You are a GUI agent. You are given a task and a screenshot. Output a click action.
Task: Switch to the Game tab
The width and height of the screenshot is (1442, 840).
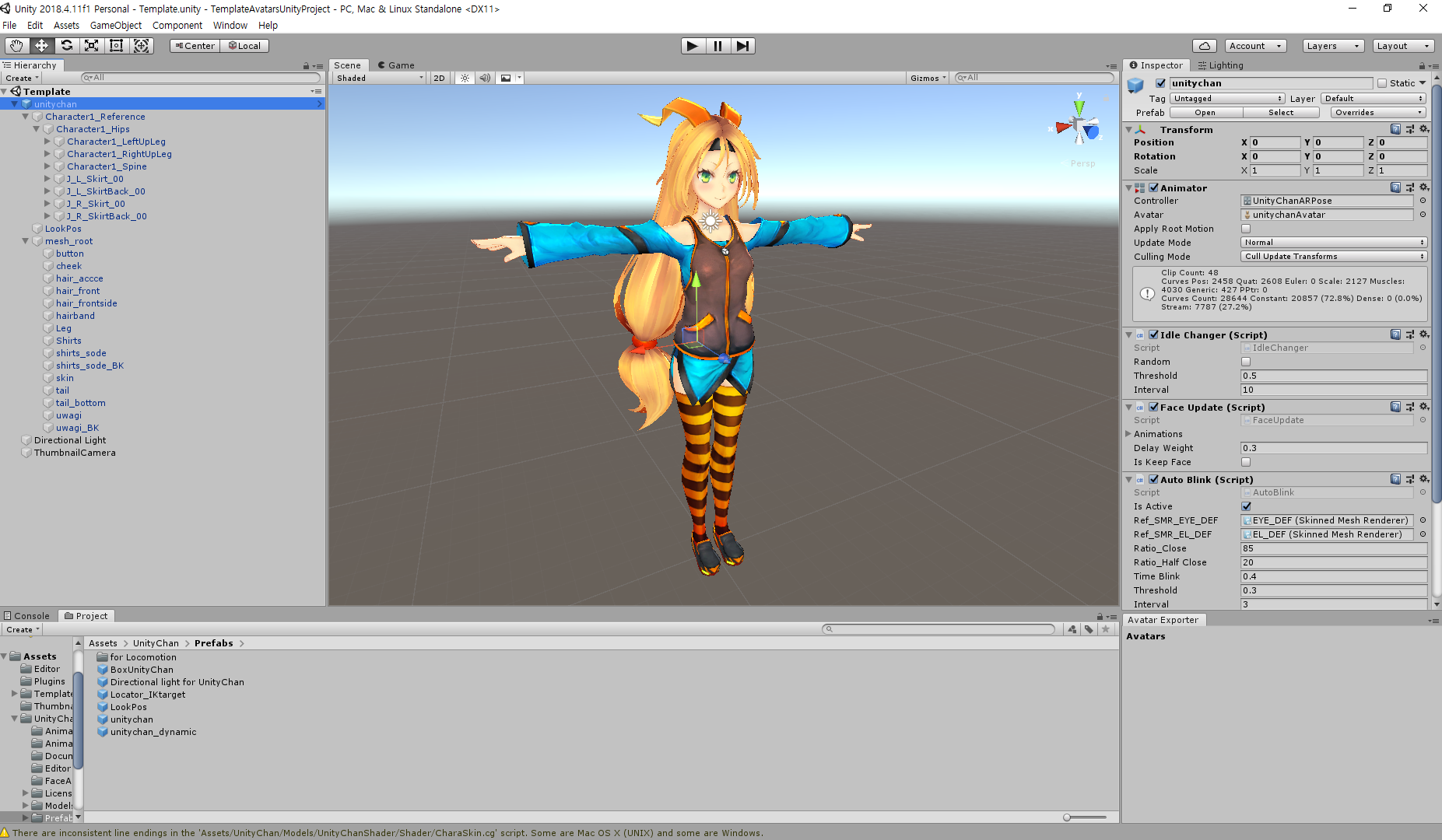pos(395,65)
